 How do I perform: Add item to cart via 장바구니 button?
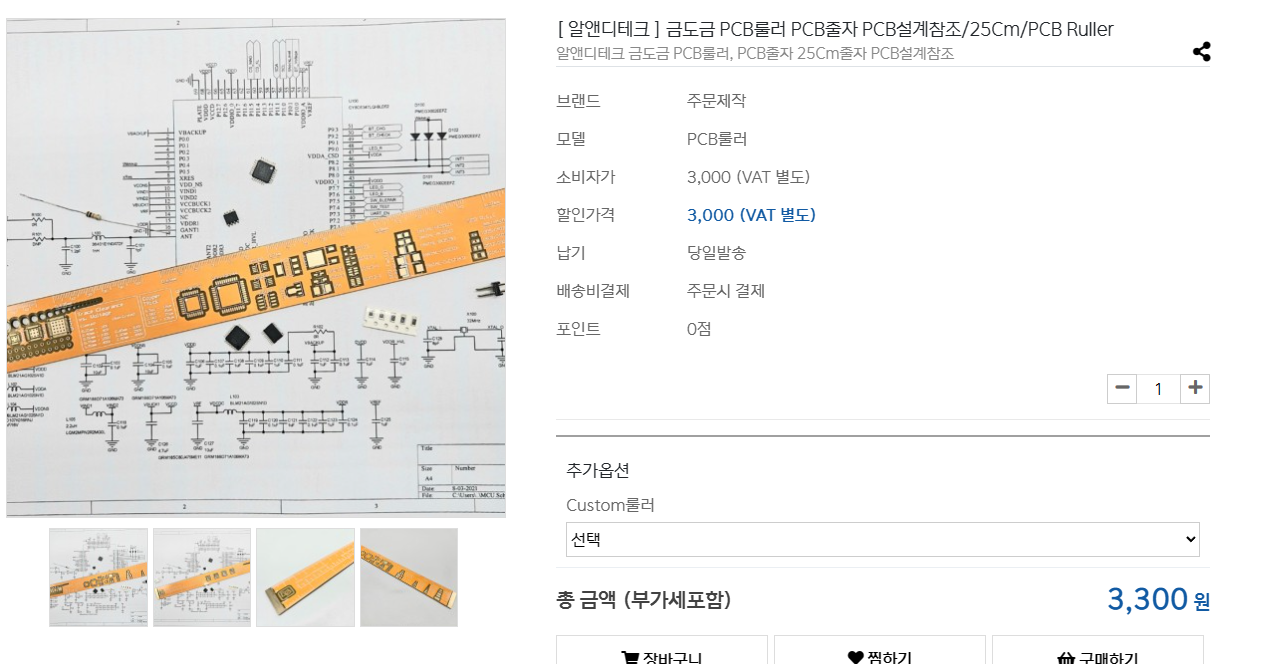coord(662,655)
